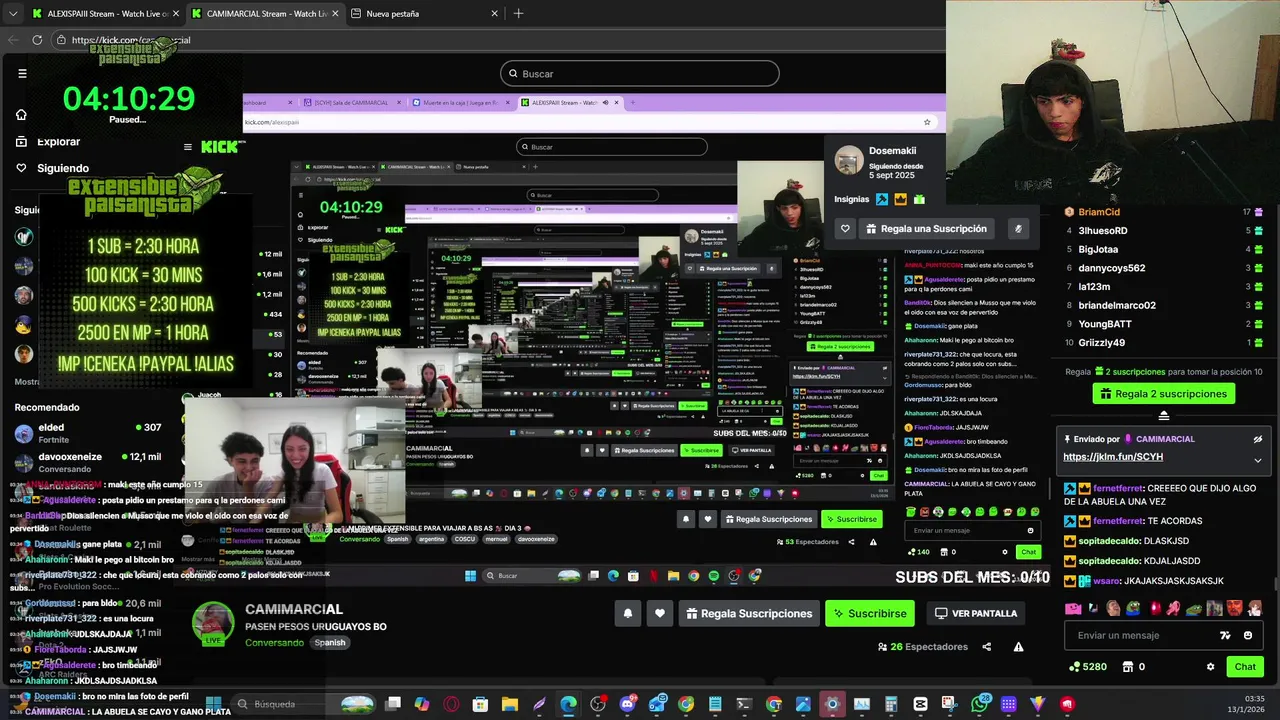
Task: Report the stream with warning triangle icon
Action: [x=1018, y=647]
